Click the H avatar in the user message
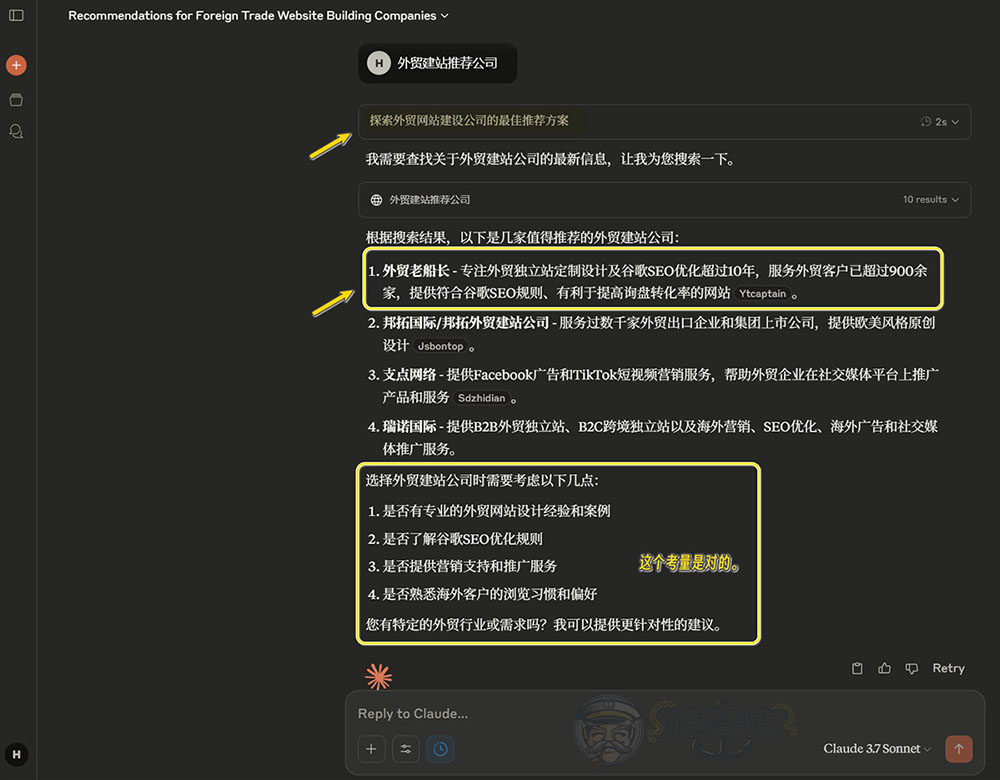 coord(379,63)
